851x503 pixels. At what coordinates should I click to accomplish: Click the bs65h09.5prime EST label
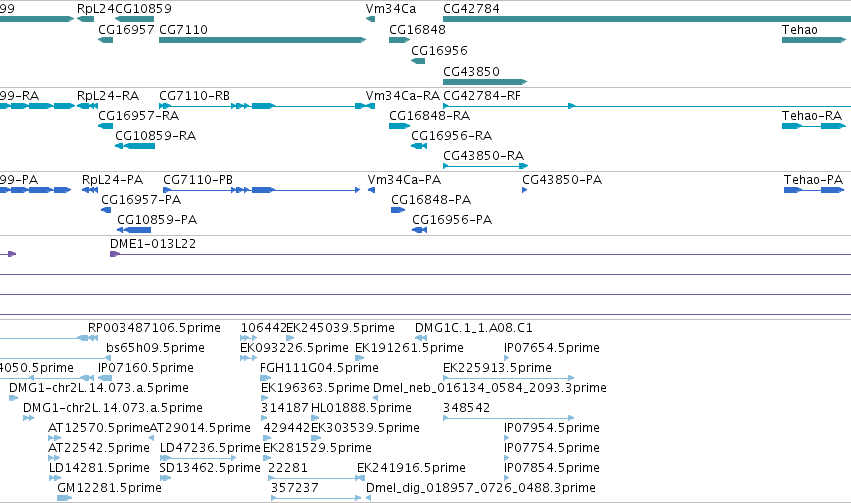click(x=155, y=348)
